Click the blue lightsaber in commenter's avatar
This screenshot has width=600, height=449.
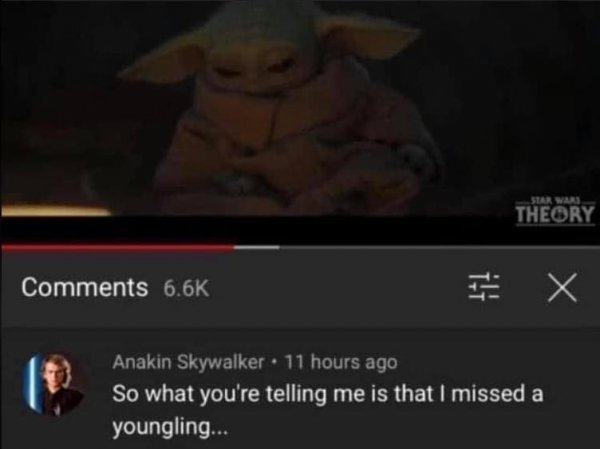pyautogui.click(x=32, y=384)
